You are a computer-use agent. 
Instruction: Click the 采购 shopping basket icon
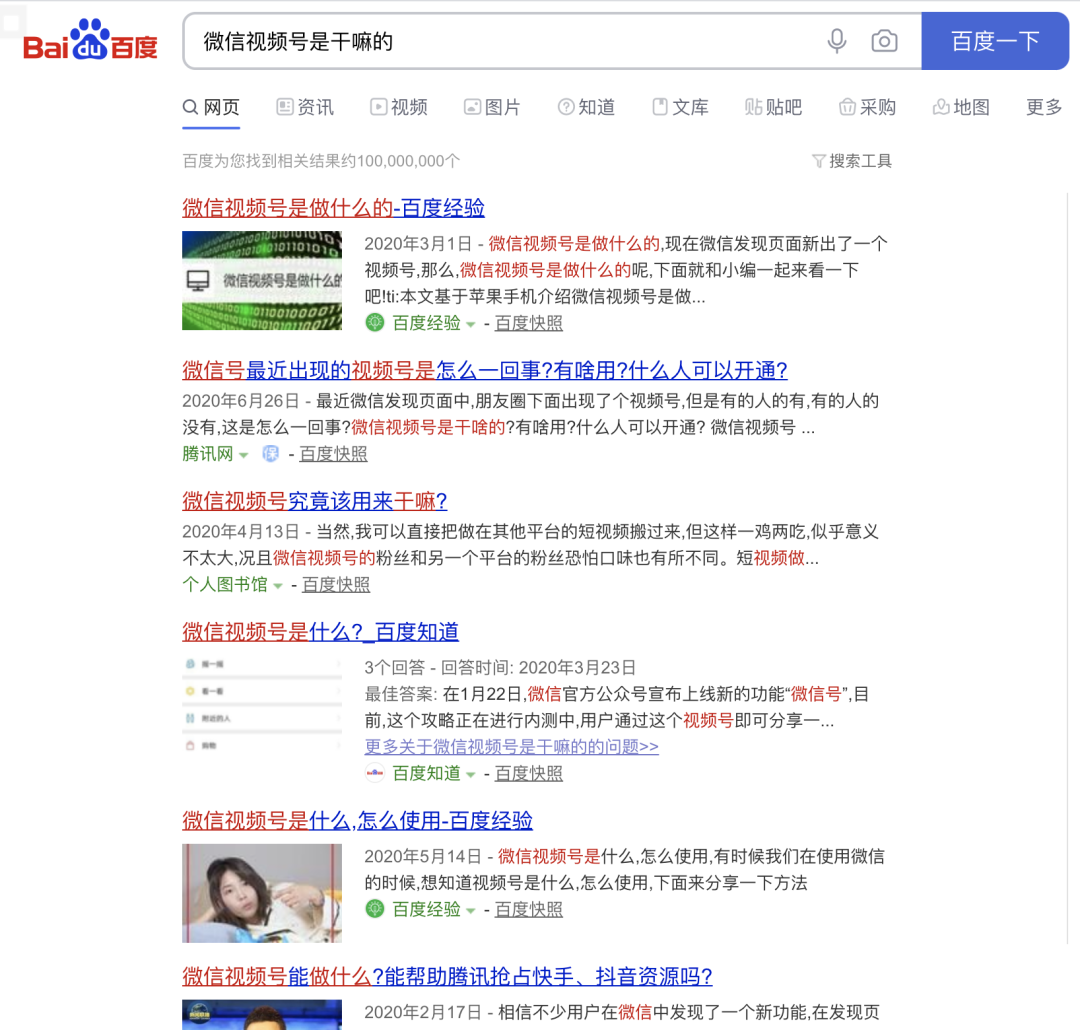click(847, 107)
